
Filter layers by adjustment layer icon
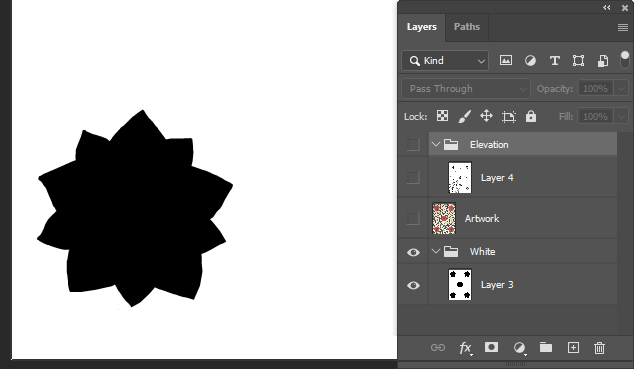tap(530, 61)
